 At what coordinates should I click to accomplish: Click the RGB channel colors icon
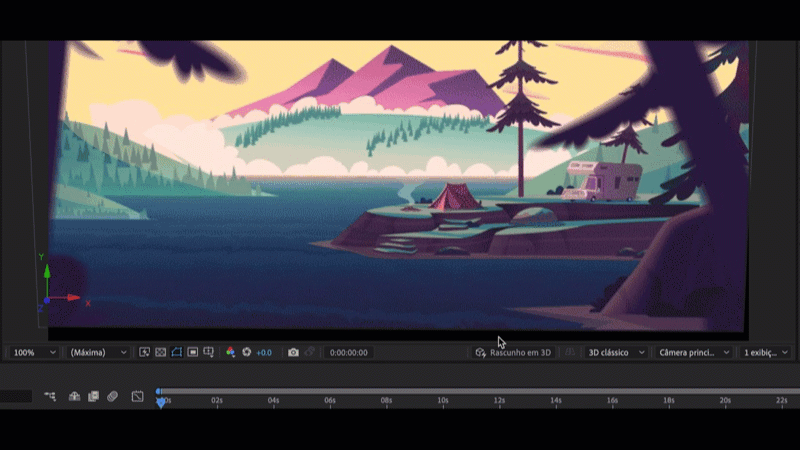[230, 352]
